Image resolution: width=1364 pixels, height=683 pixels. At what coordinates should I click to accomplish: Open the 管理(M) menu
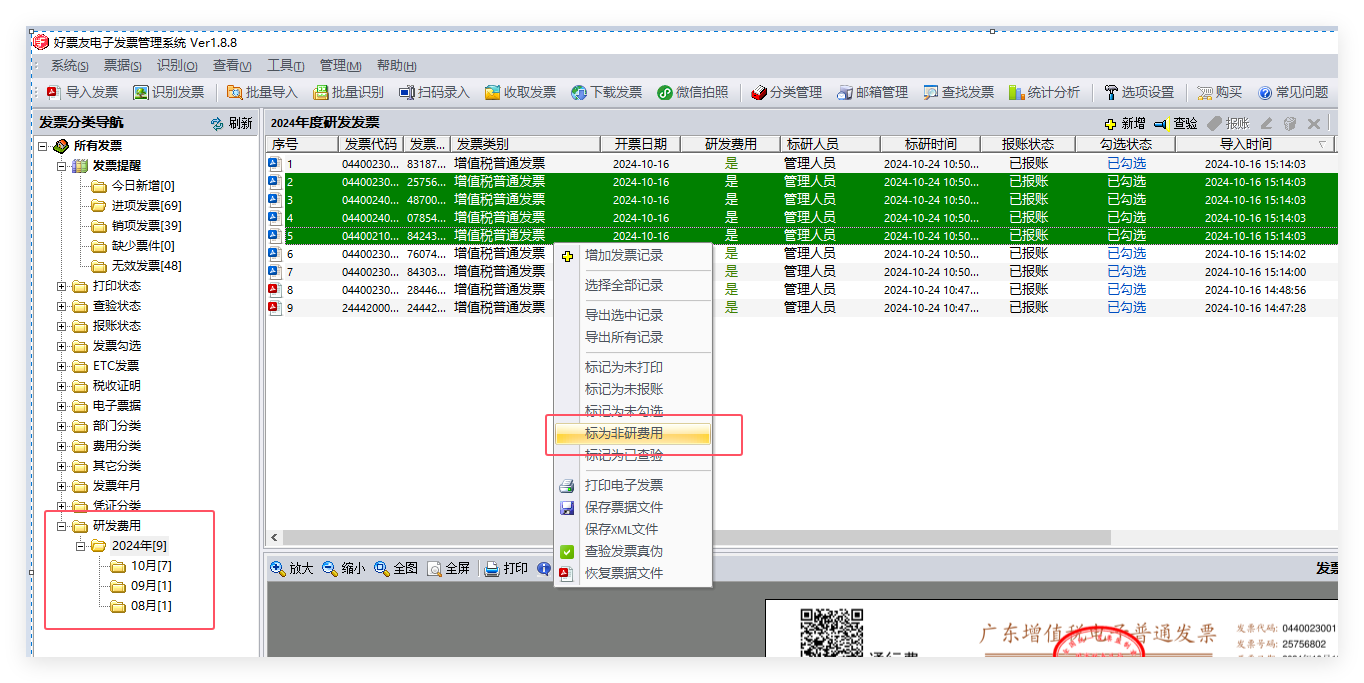tap(340, 65)
